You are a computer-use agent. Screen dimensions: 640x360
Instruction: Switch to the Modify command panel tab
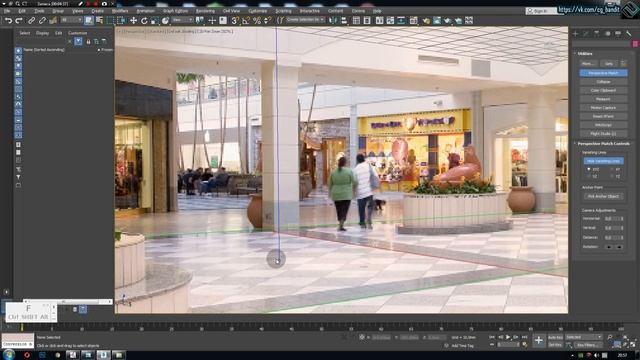point(586,34)
